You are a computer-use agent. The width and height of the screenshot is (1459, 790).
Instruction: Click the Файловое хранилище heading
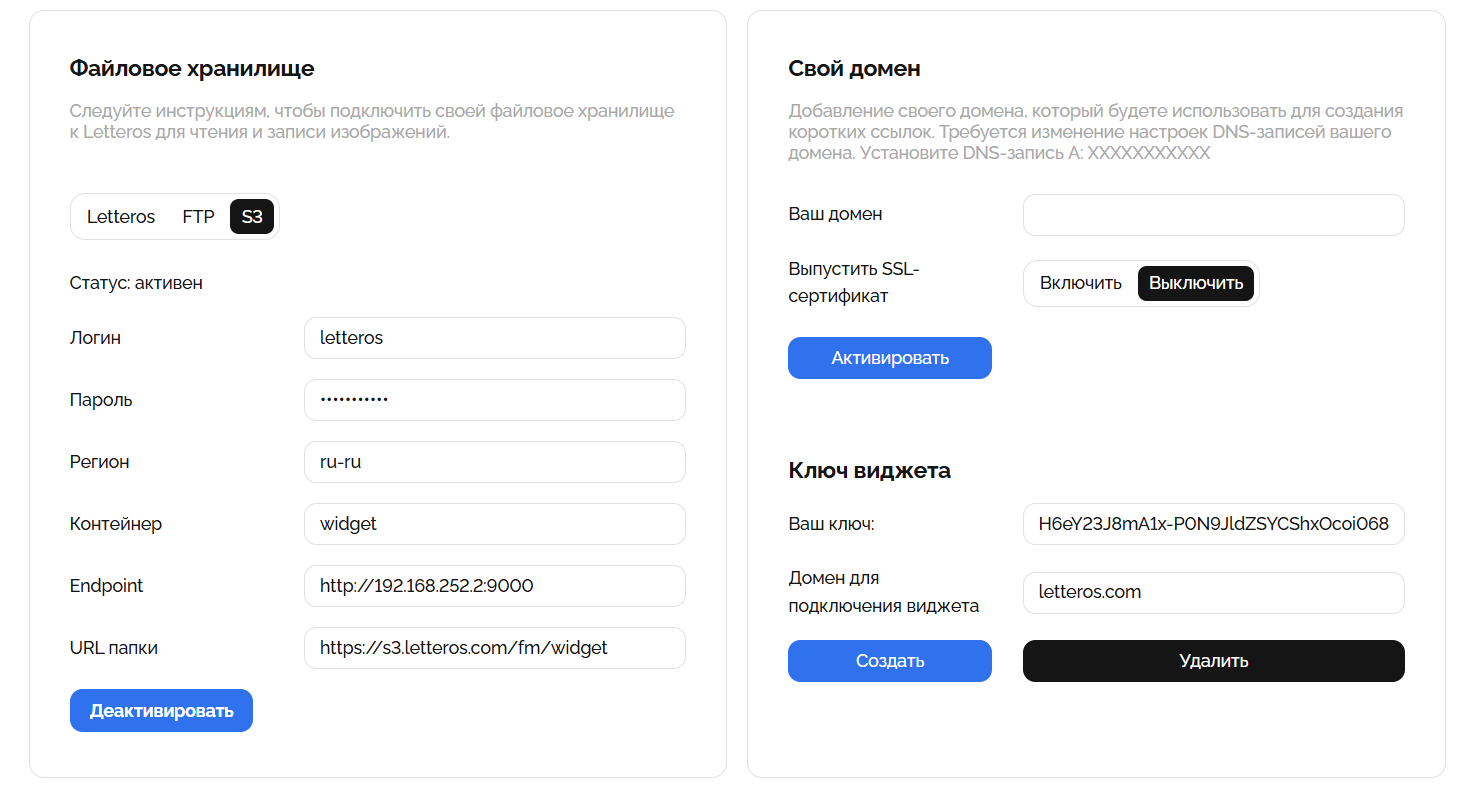192,68
